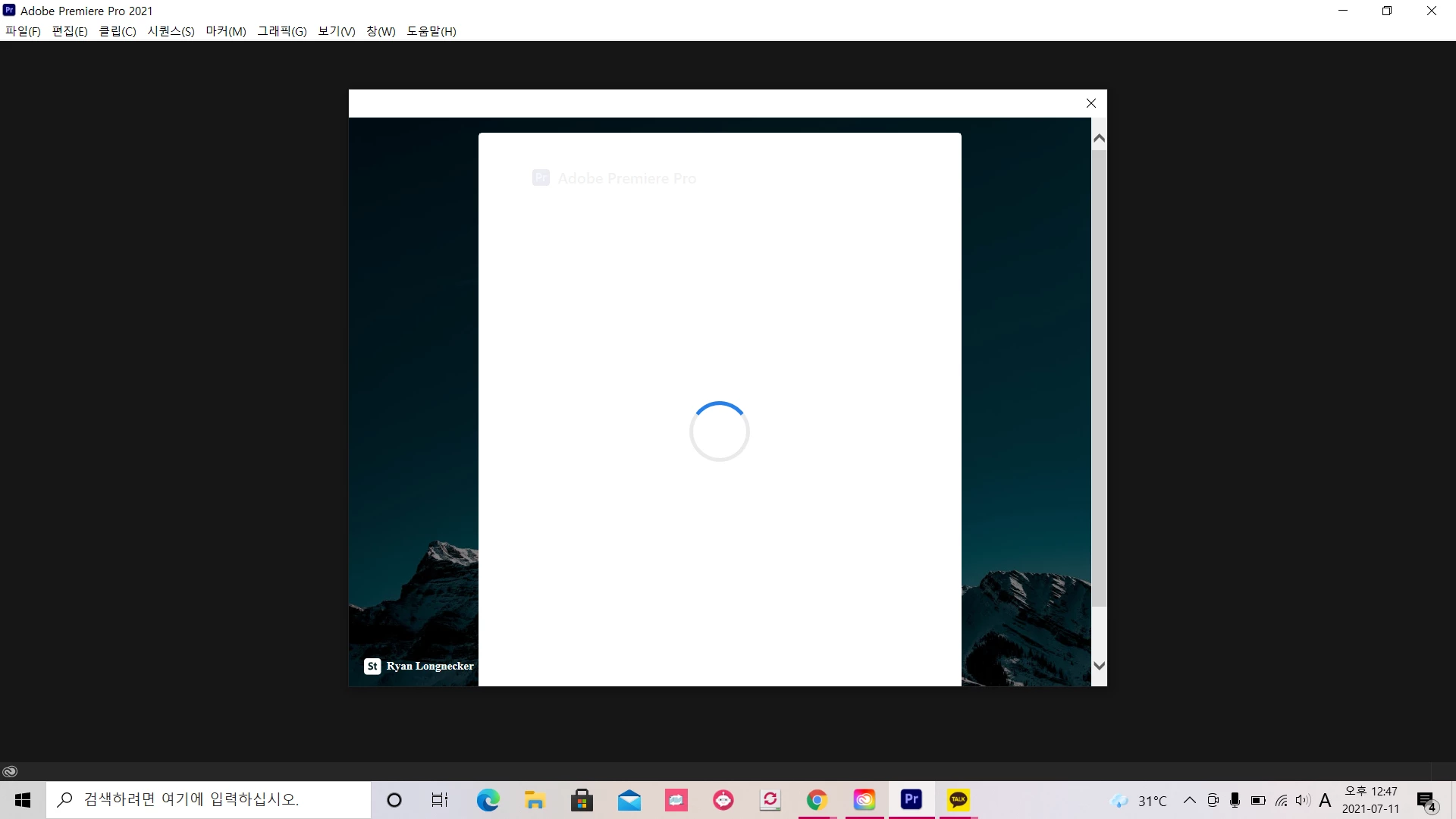Click the Creative Cloud status icon bottom-left

click(x=10, y=771)
